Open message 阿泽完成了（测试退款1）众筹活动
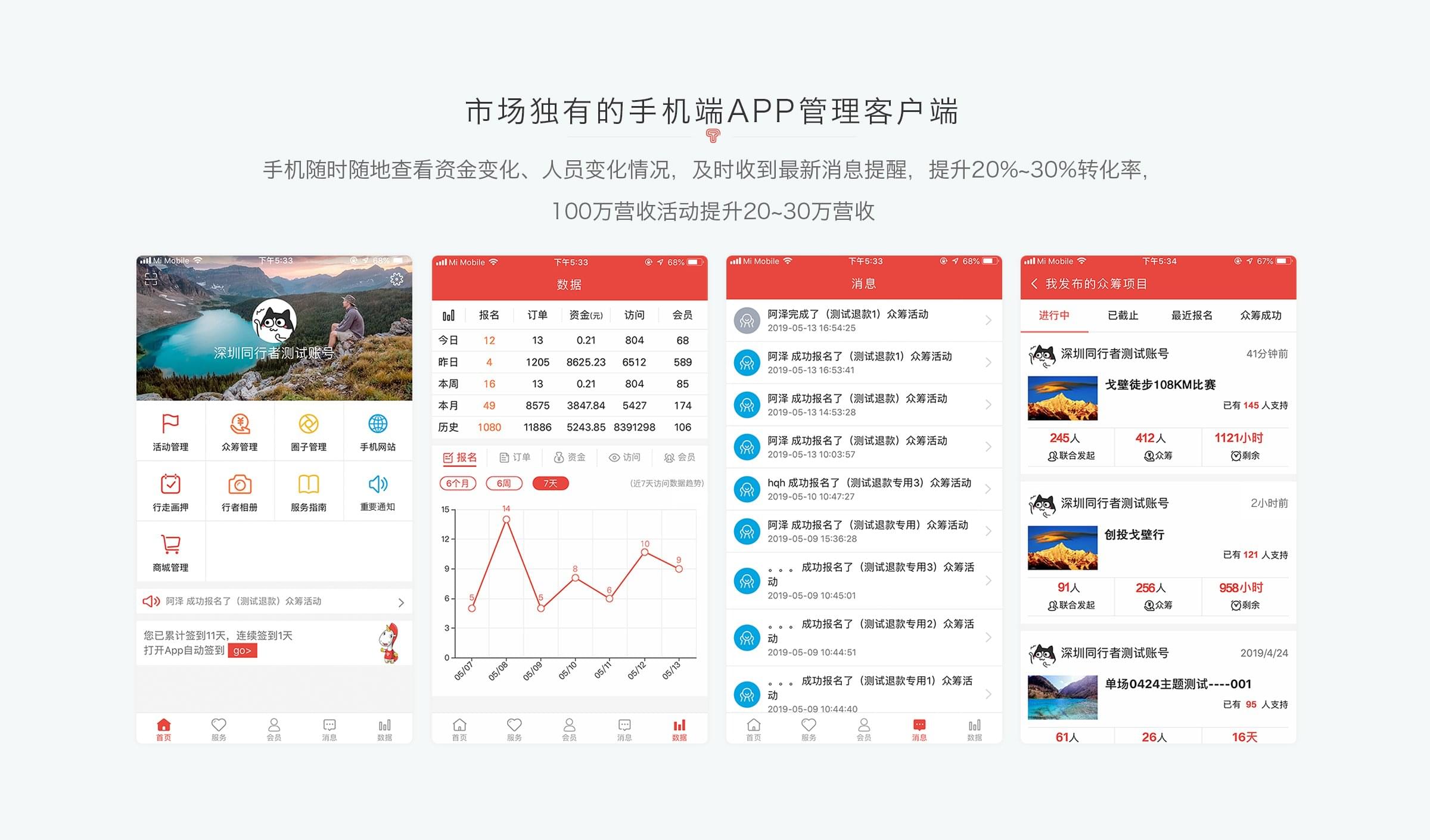This screenshot has width=1430, height=840. (864, 321)
